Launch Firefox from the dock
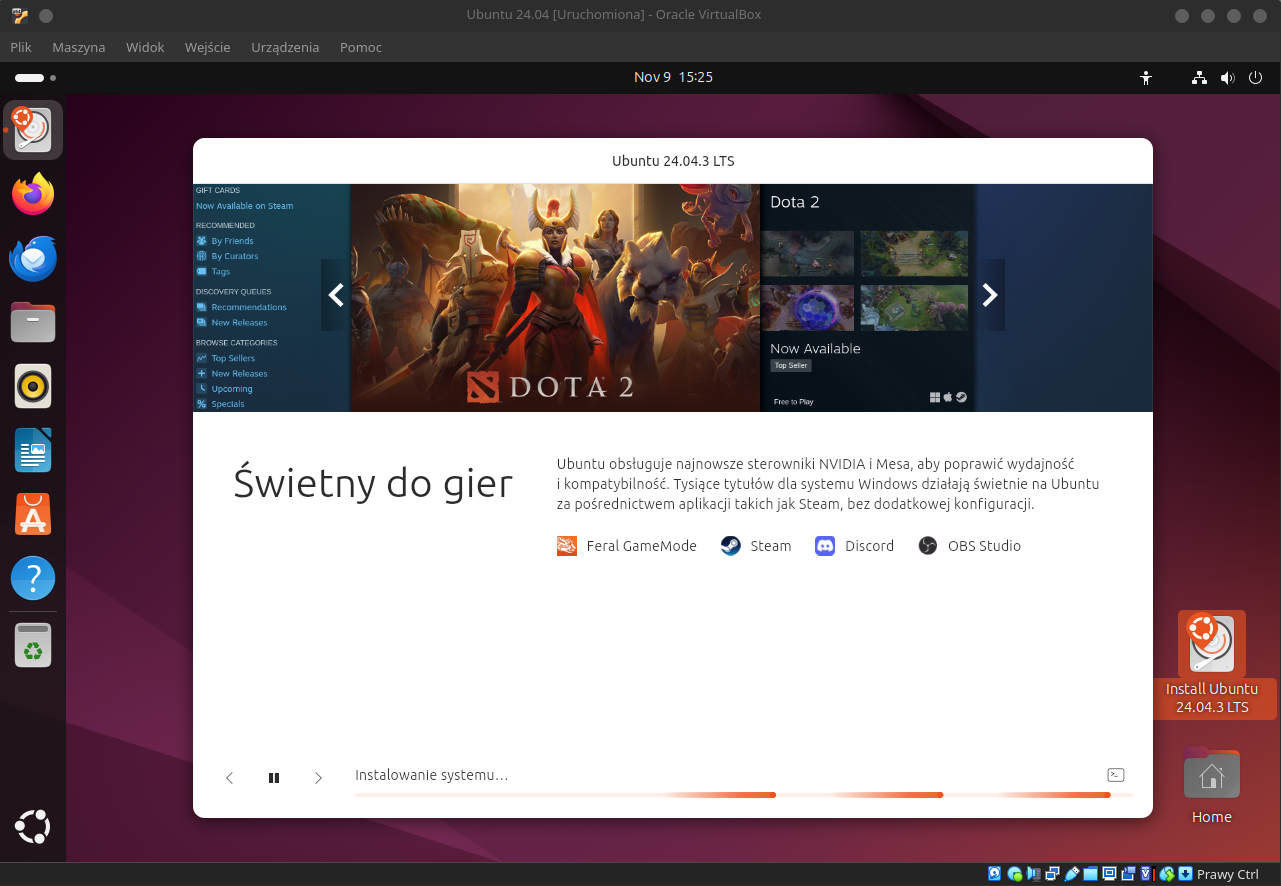 pos(33,193)
